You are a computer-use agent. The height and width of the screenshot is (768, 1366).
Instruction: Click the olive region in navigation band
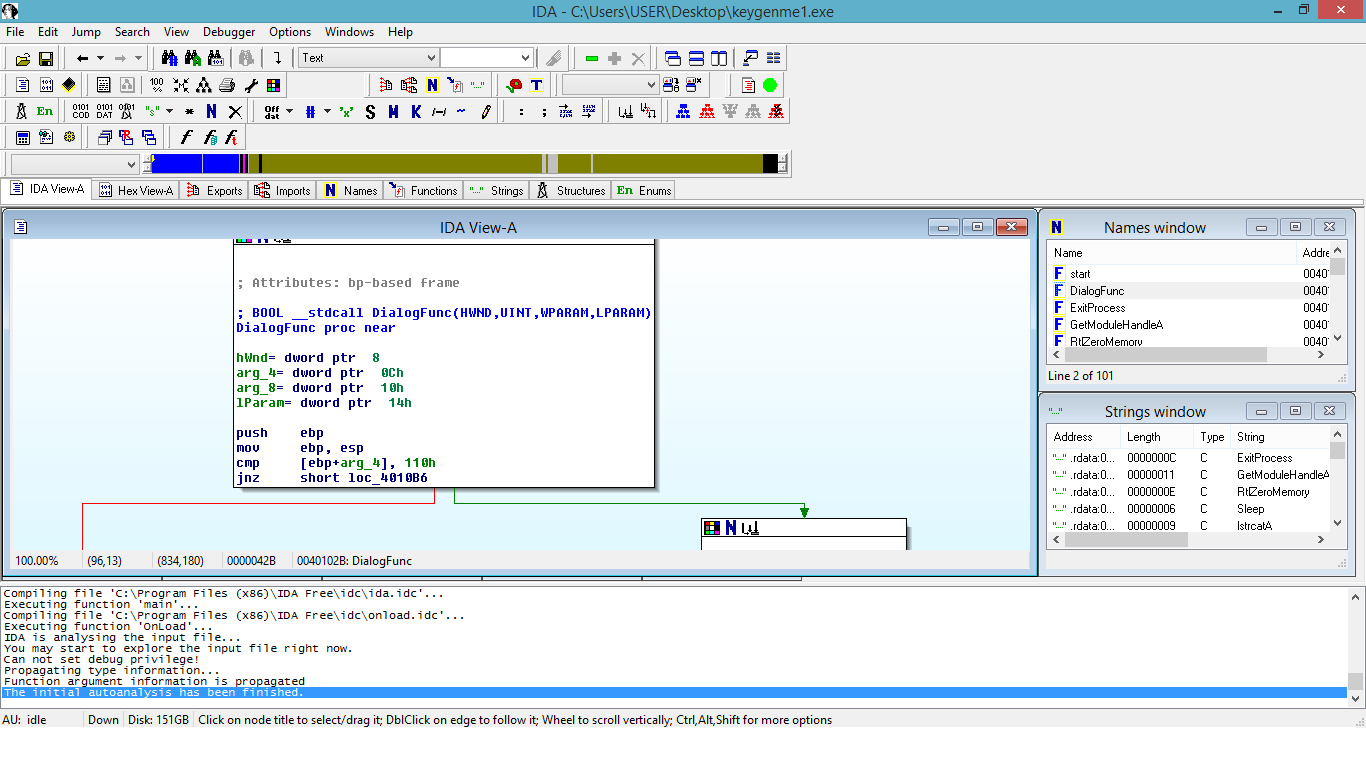tap(402, 164)
